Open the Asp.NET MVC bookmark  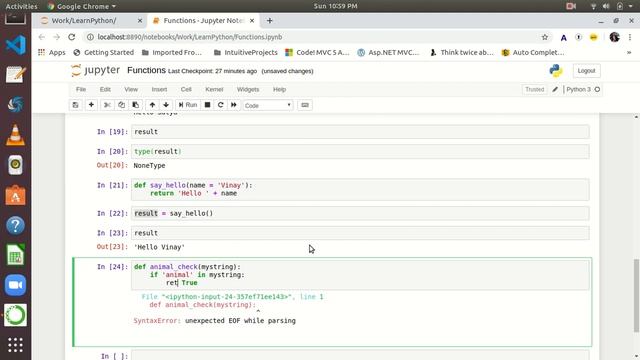coord(388,52)
